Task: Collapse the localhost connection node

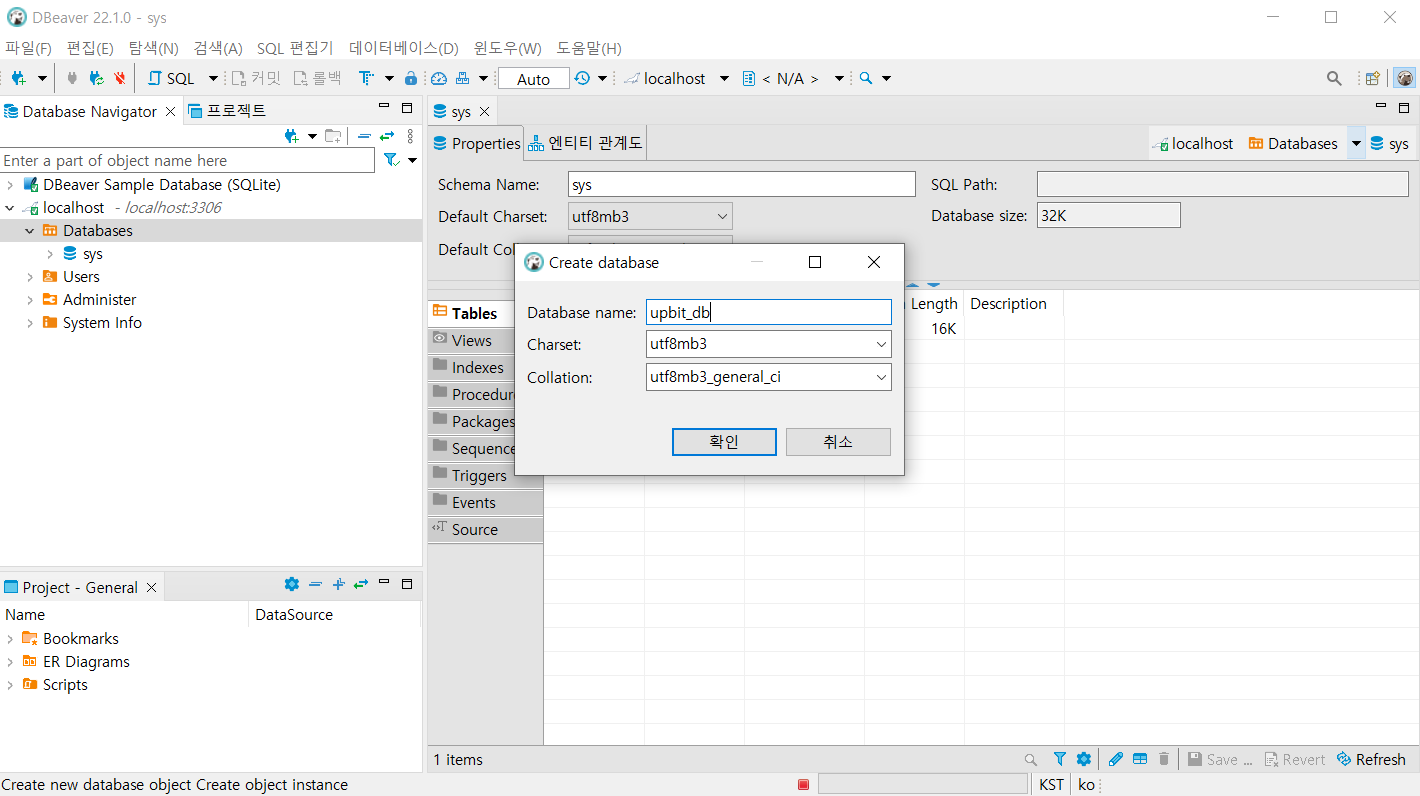Action: (x=10, y=208)
